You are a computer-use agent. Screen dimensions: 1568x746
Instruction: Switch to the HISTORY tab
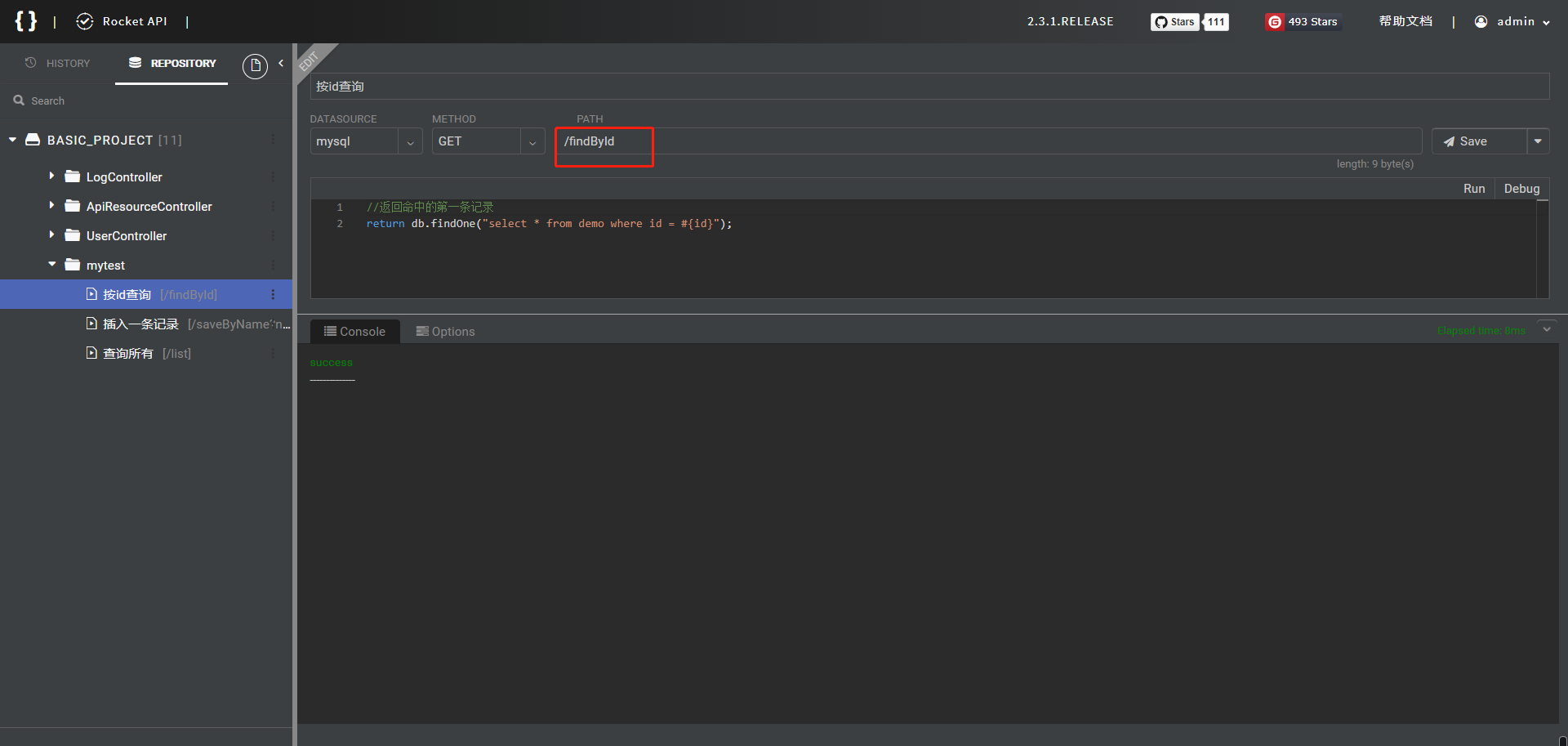coord(57,63)
